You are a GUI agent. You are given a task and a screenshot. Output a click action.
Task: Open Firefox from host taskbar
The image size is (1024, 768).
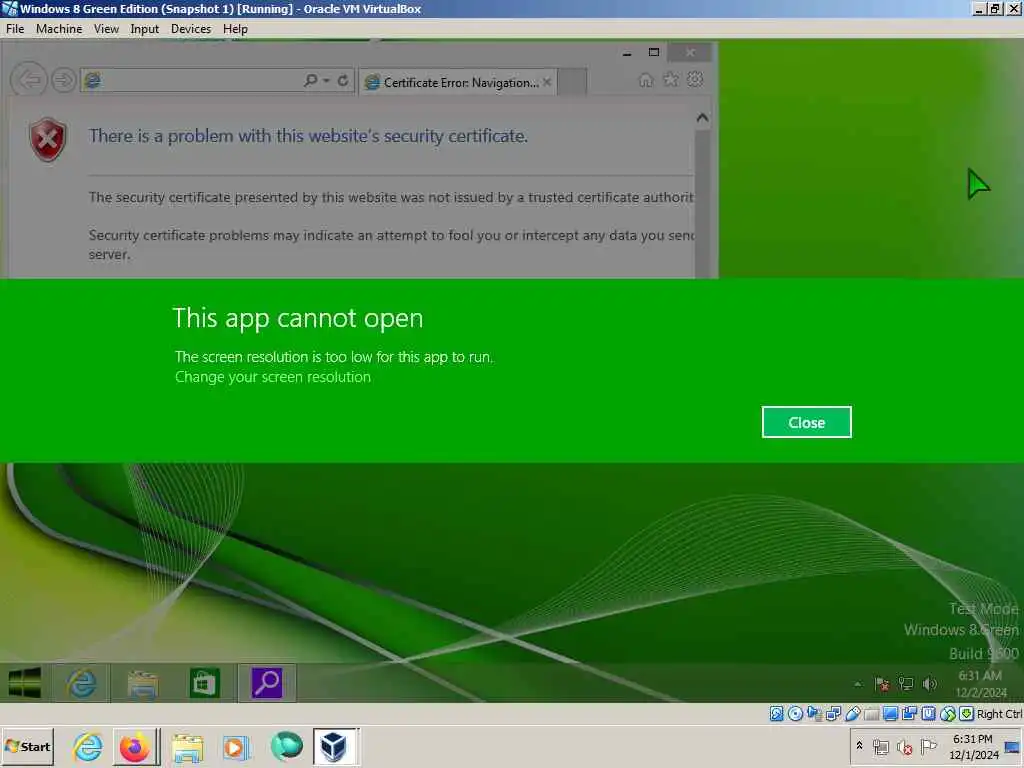click(135, 747)
